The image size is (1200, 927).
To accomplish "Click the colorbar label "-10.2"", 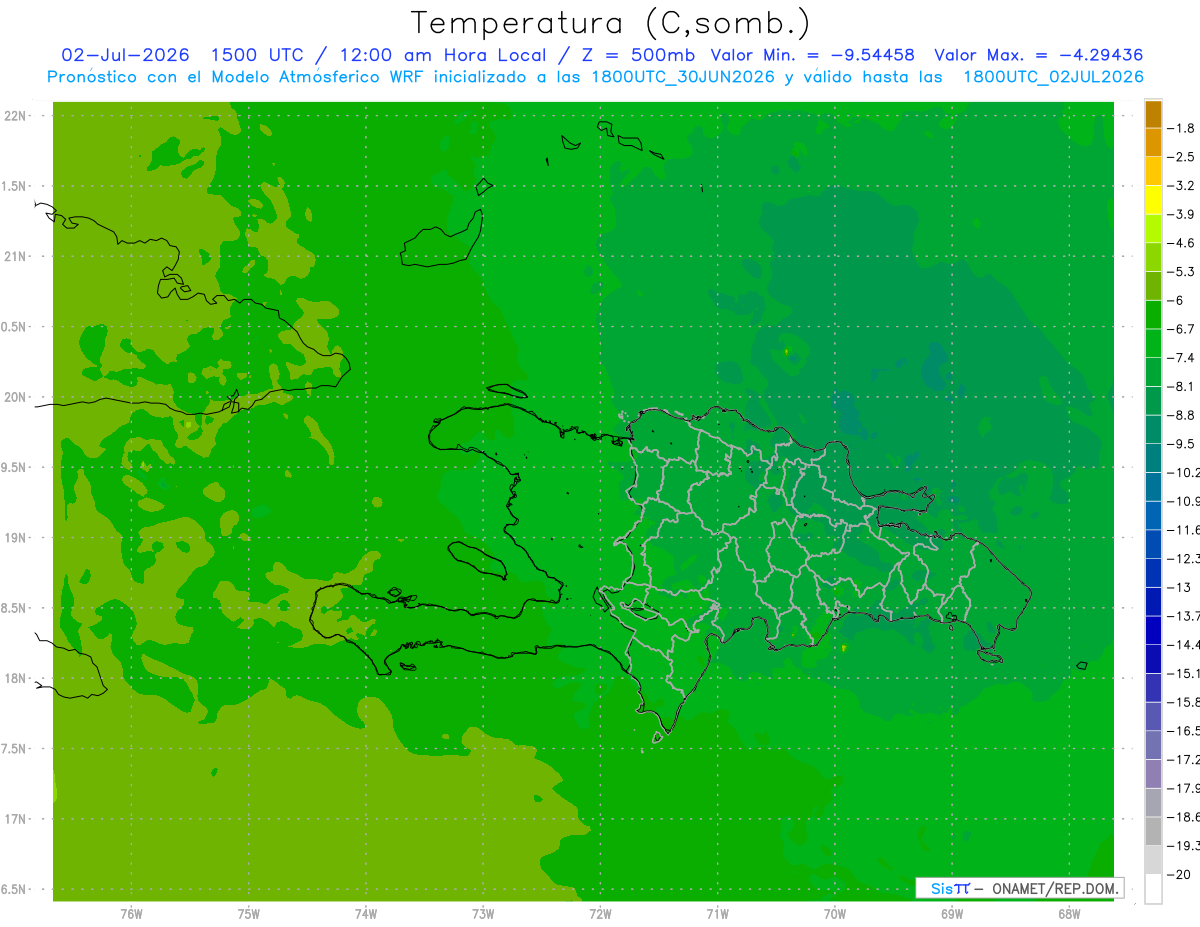I will pyautogui.click(x=1185, y=473).
